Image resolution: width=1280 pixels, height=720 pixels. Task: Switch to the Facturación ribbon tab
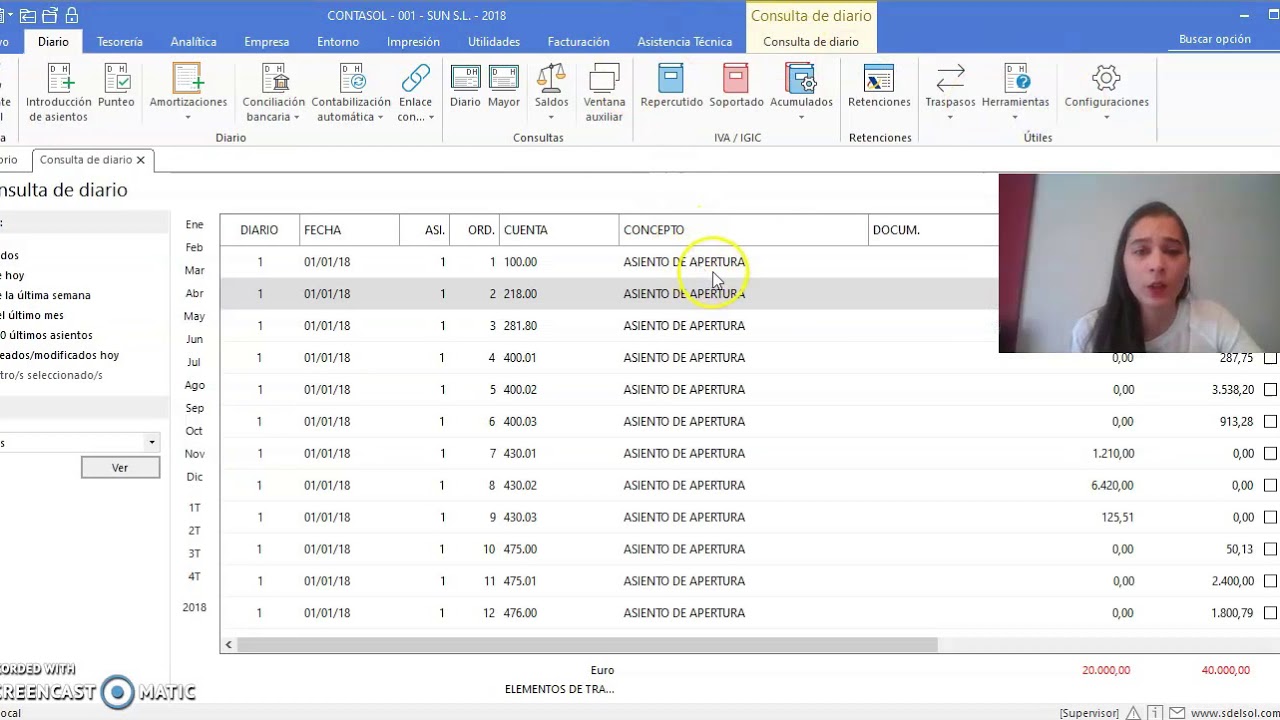(578, 42)
